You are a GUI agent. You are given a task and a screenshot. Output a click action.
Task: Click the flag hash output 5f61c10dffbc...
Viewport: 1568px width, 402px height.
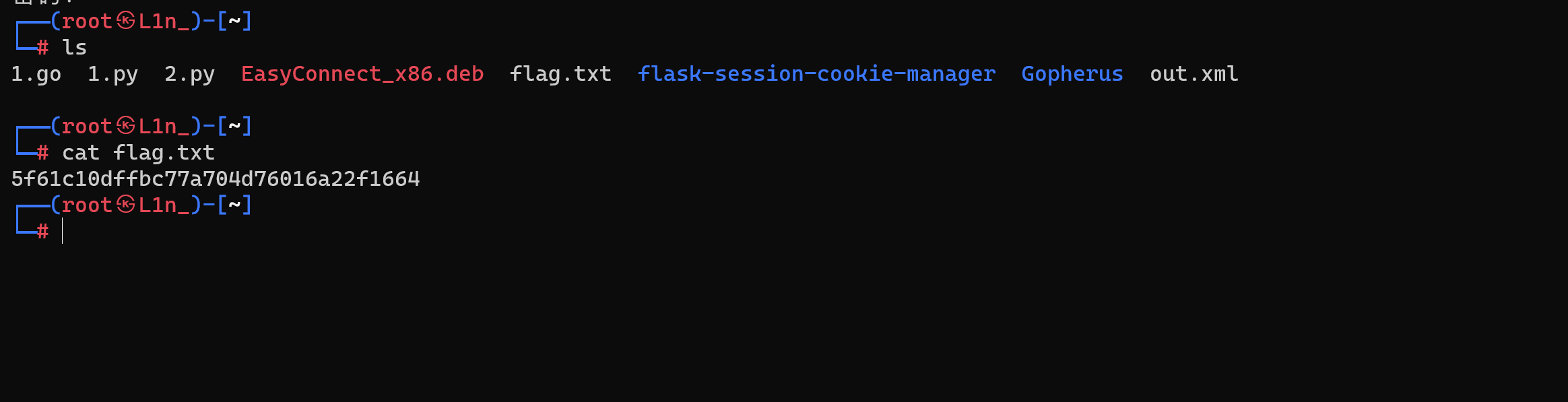point(216,179)
